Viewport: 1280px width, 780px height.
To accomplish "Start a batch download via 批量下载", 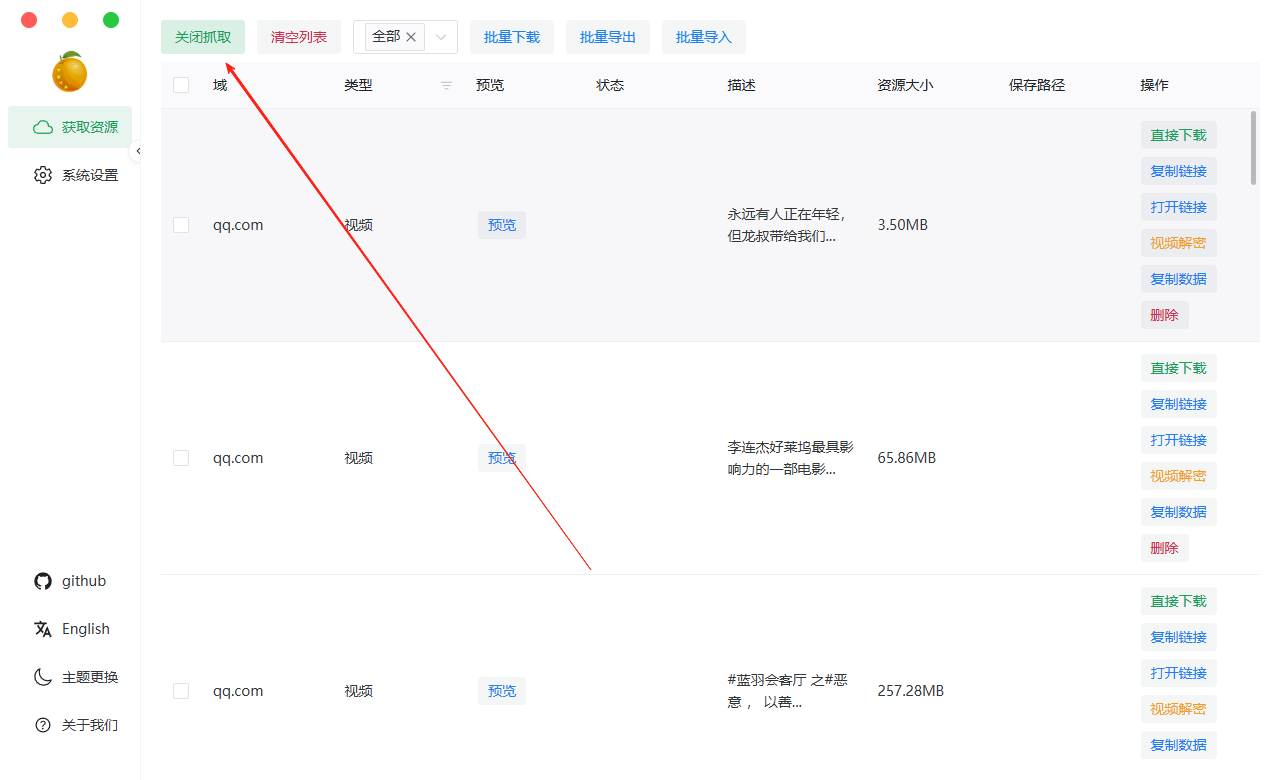I will [511, 36].
